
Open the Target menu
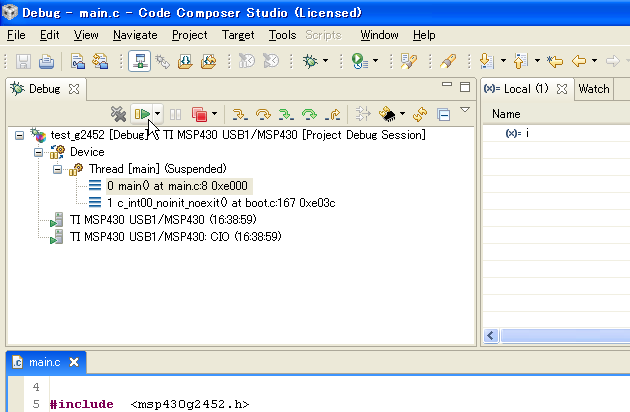click(238, 35)
